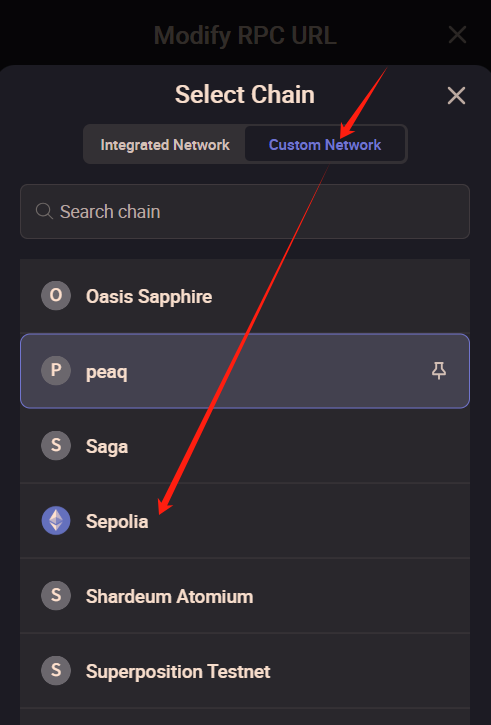Click the Select Chain heading
Image resolution: width=491 pixels, height=725 pixels.
pyautogui.click(x=245, y=95)
